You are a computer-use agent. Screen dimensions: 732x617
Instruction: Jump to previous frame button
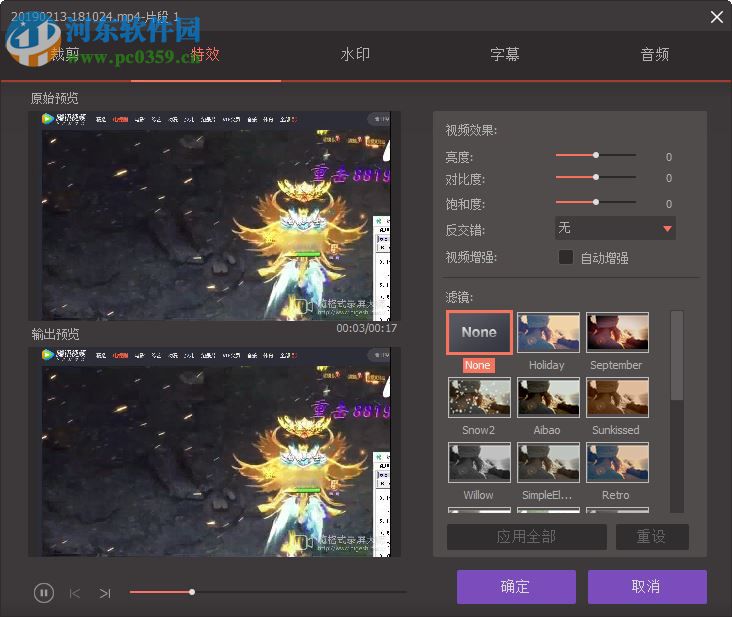click(74, 593)
